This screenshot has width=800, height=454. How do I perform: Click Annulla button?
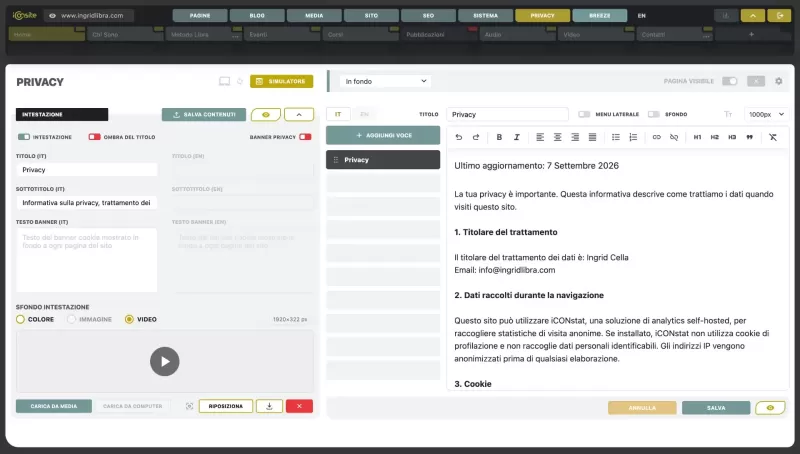pos(642,408)
